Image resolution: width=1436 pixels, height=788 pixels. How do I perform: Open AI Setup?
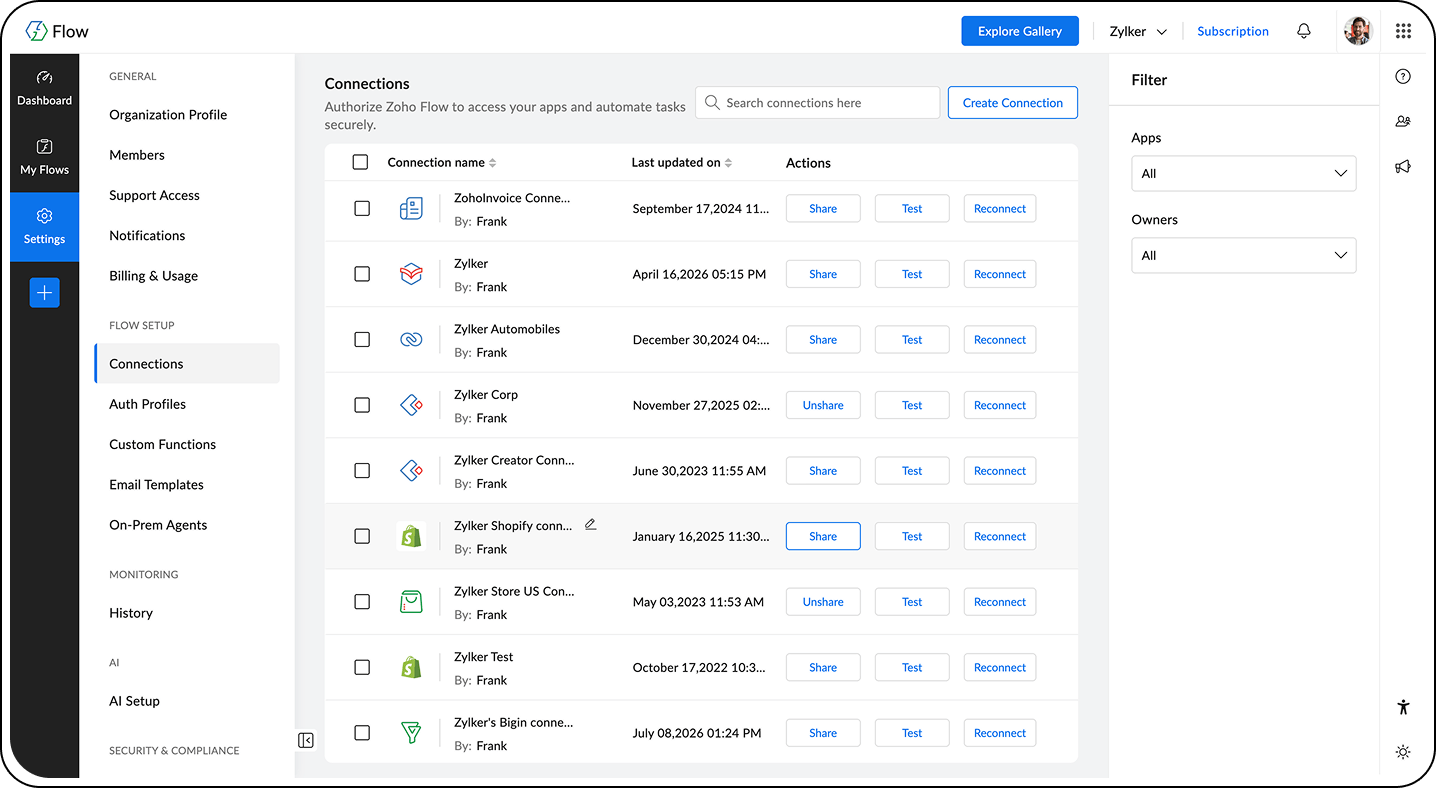[134, 701]
